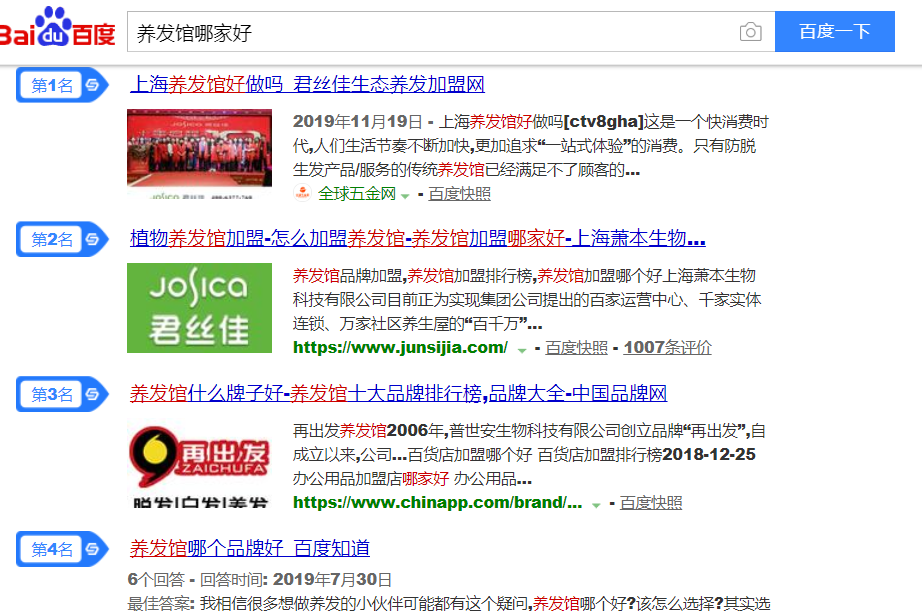This screenshot has height=611, width=922.
Task: Open 百度快照 for the junsijia.com result
Action: [576, 348]
